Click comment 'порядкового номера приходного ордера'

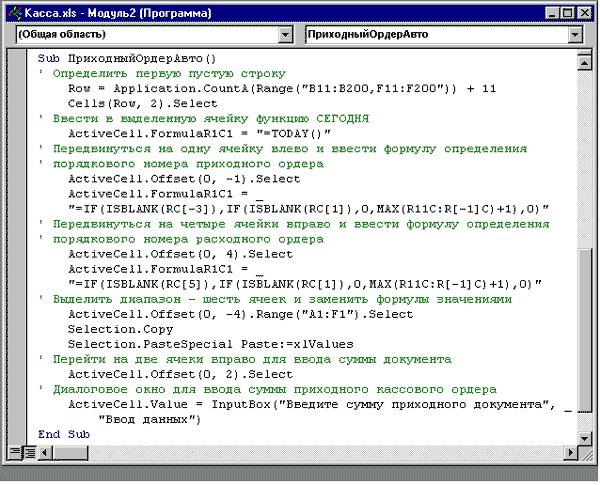pyautogui.click(x=188, y=164)
